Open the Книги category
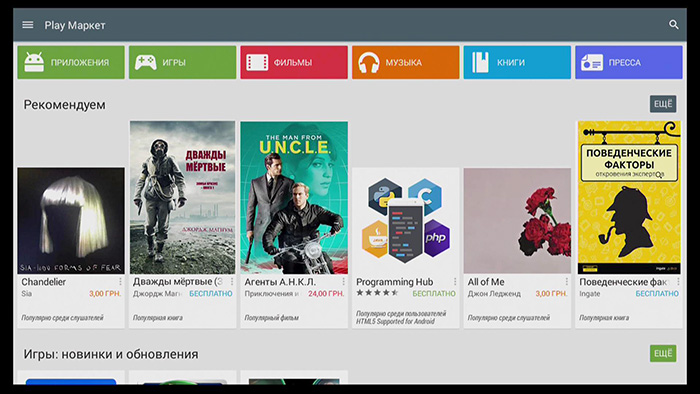 tap(517, 62)
